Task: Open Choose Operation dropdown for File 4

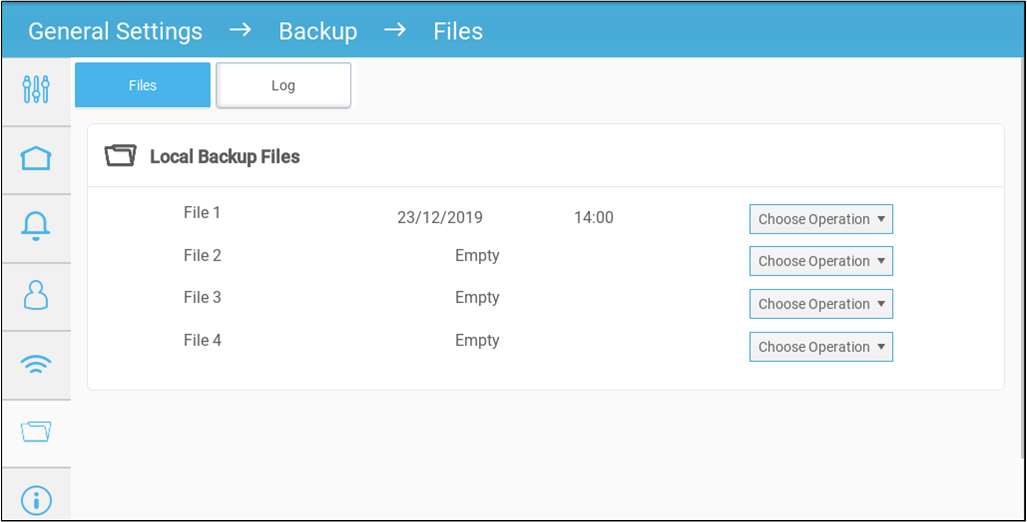Action: tap(821, 347)
